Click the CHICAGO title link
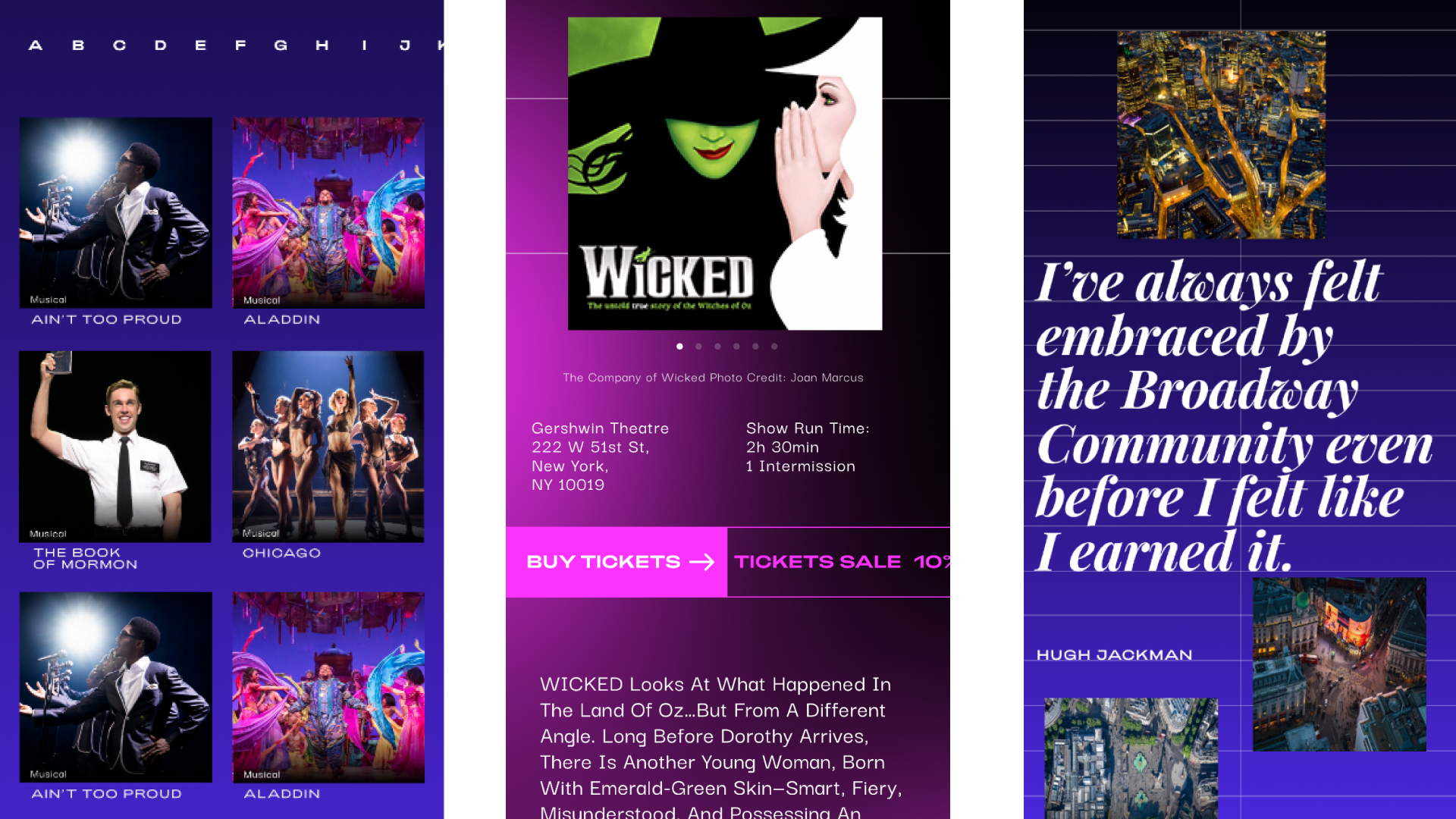Screen dimensions: 1456x819 click(281, 554)
